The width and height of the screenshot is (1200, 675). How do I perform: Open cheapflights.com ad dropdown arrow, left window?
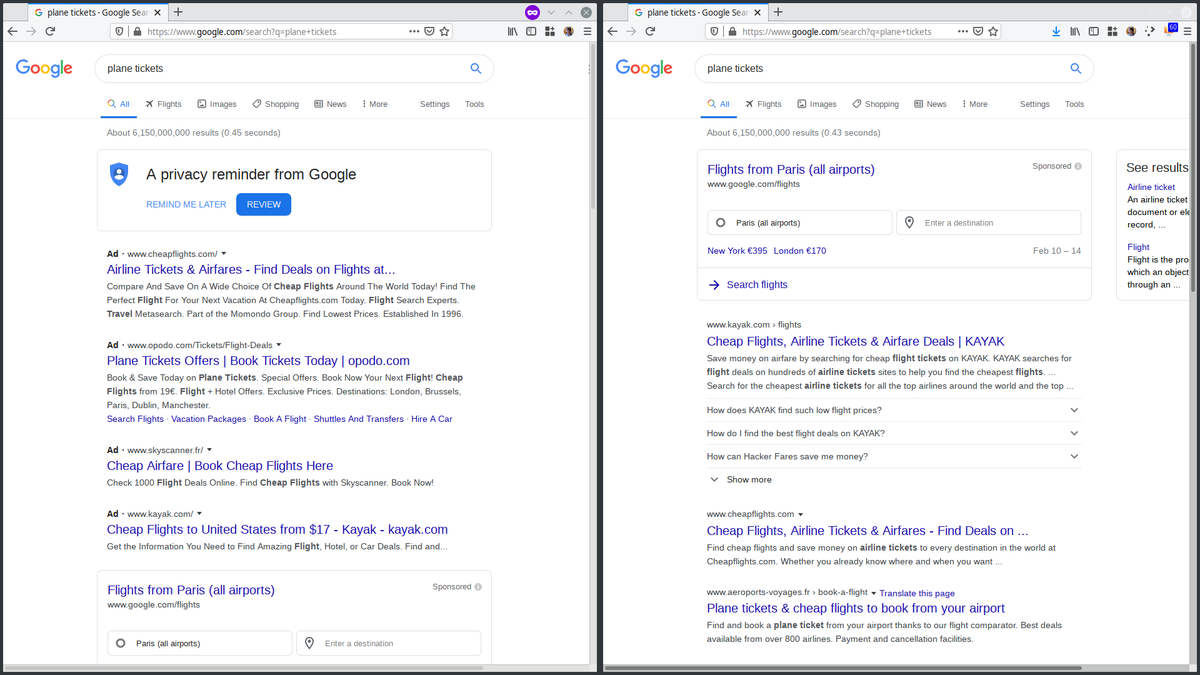click(223, 253)
